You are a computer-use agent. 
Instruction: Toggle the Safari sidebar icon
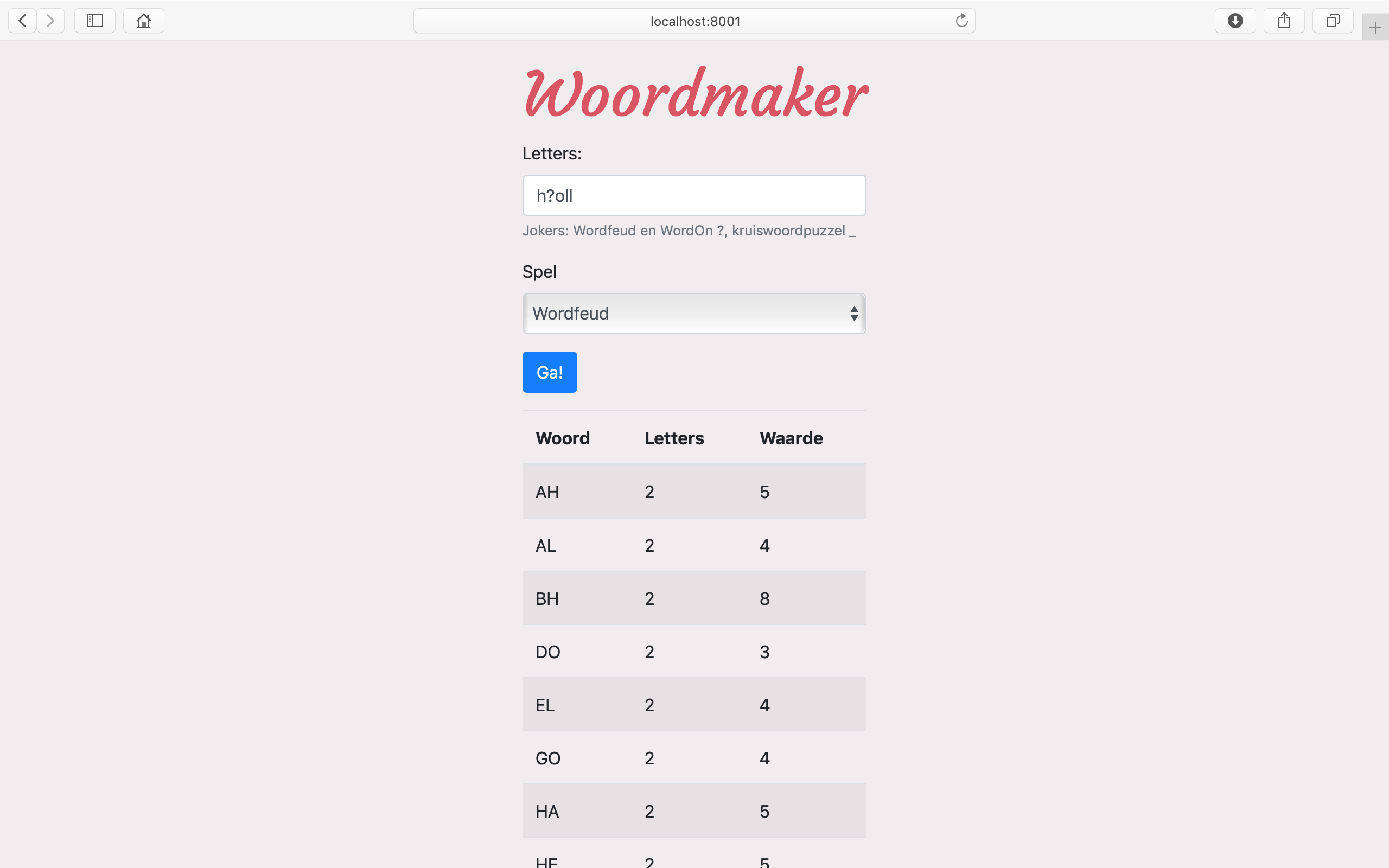(x=95, y=21)
